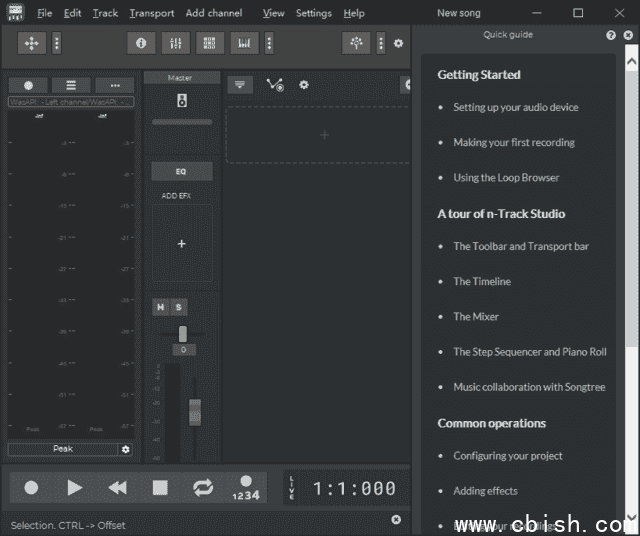640x536 pixels.
Task: Open 'Configuring your project' link
Action: point(508,456)
